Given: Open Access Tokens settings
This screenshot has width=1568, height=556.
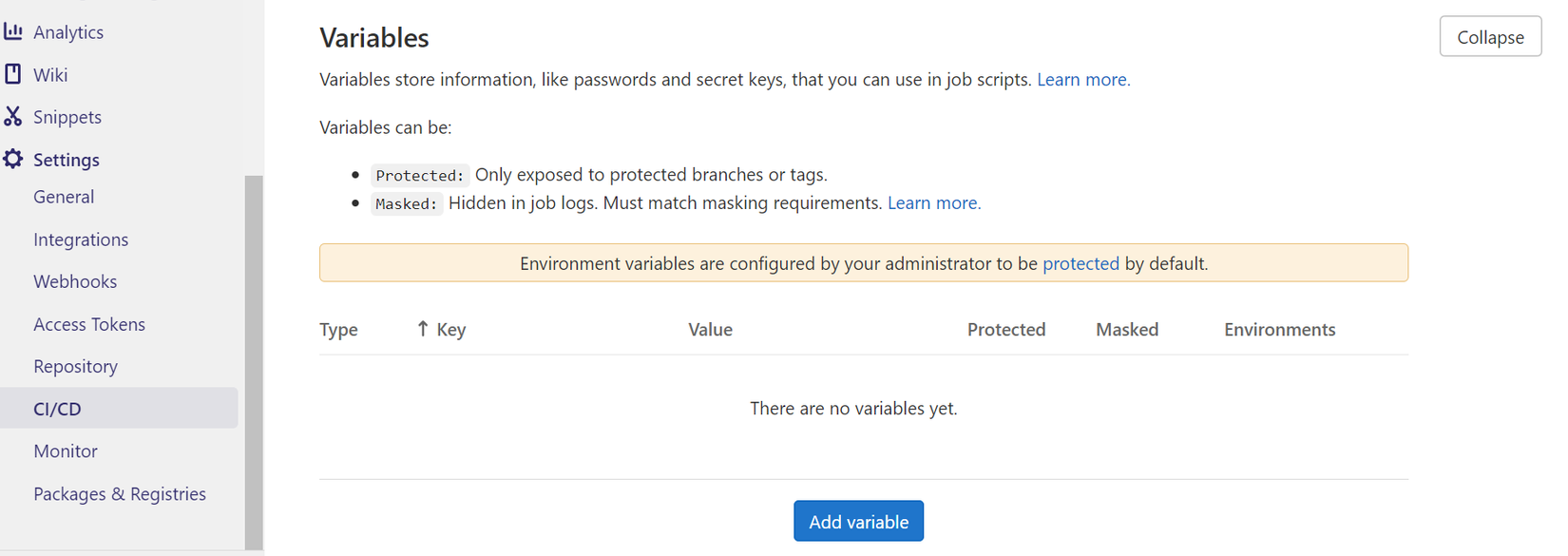Looking at the screenshot, I should click(89, 324).
